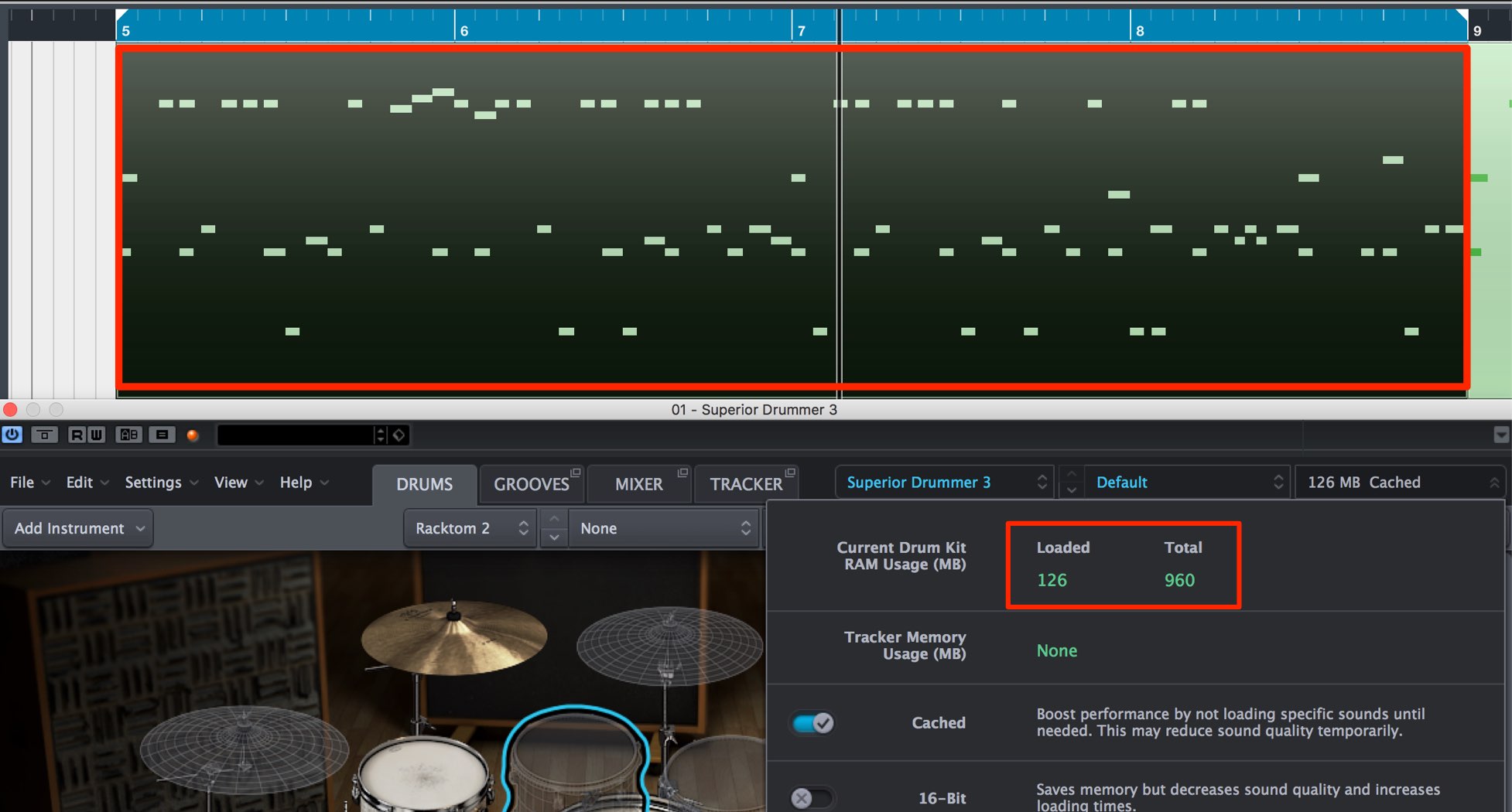The height and width of the screenshot is (812, 1512).
Task: Open the Add Instrument dropdown
Action: click(77, 528)
